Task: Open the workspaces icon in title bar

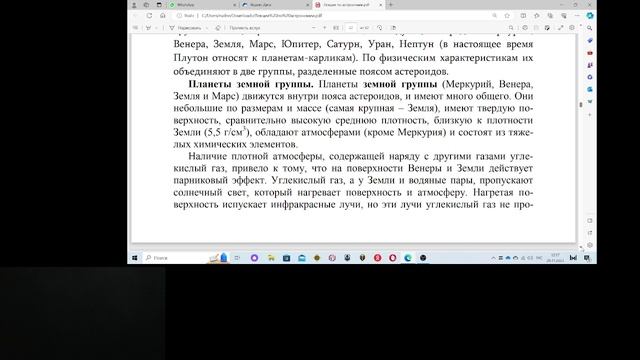Action: pos(146,5)
